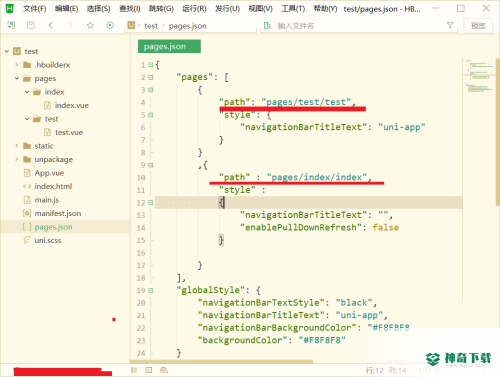Click the manifest.json file icon
The image size is (500, 377).
click(27, 213)
